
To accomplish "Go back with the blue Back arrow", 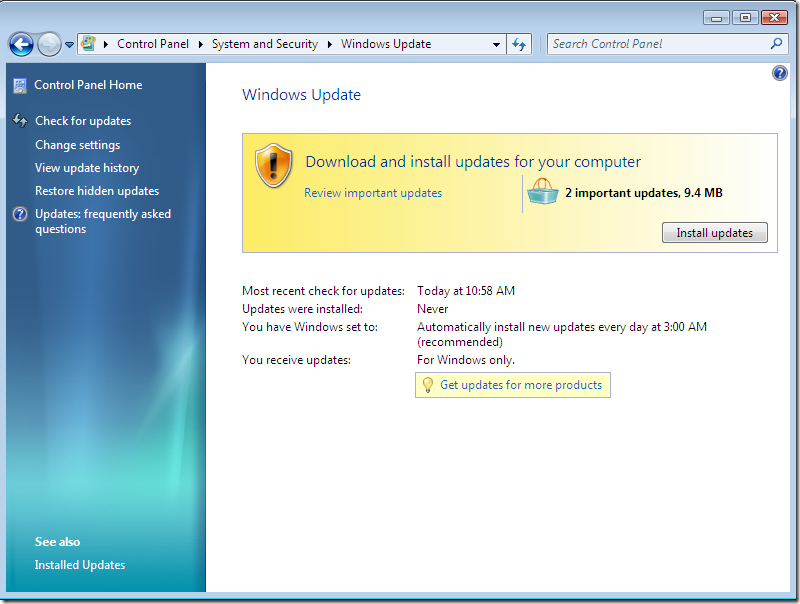I will [21, 44].
